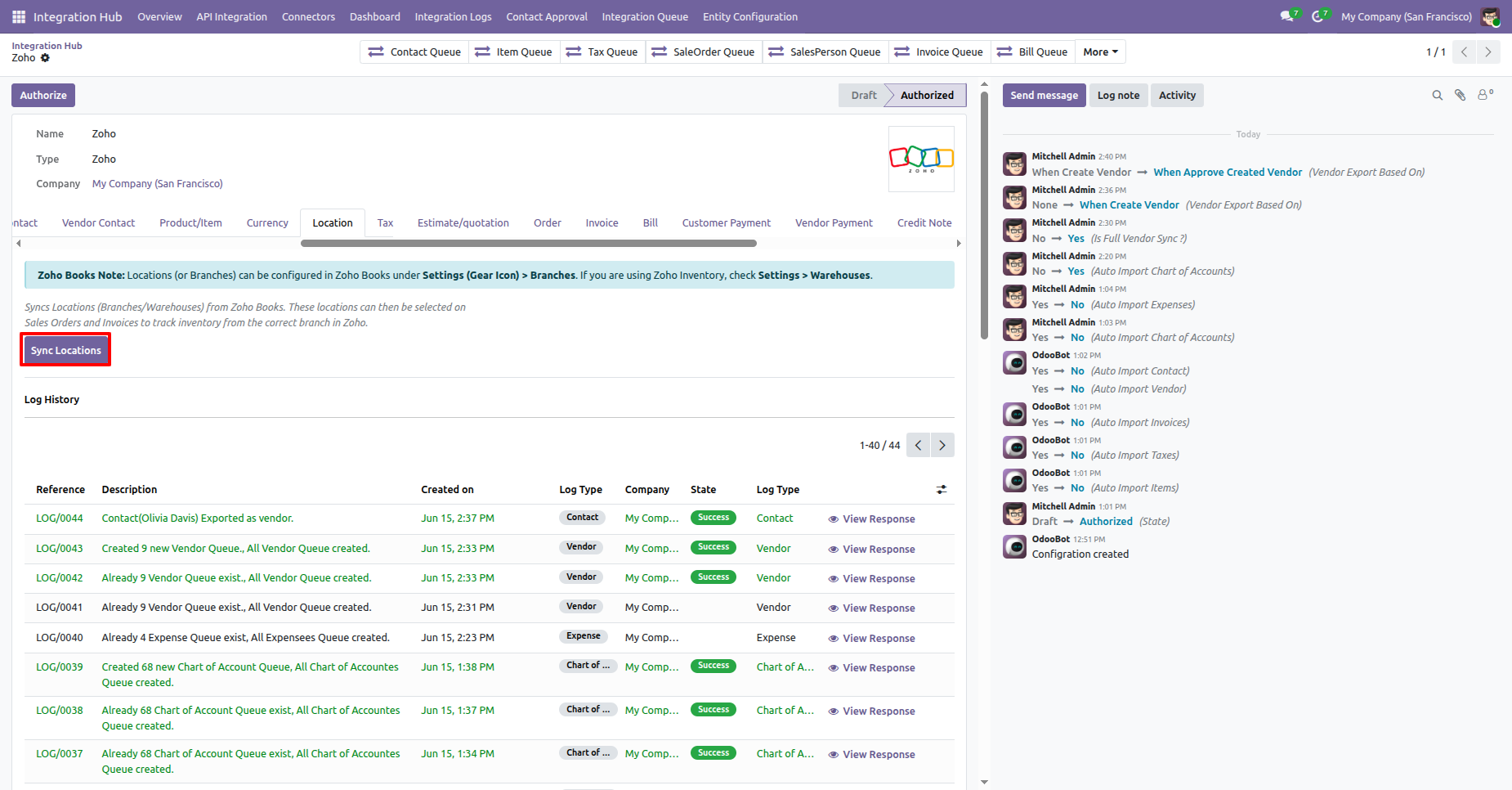Screen dimensions: 1512x790
Task: Click the Integration Hub breadcrumb link
Action: coord(47,46)
